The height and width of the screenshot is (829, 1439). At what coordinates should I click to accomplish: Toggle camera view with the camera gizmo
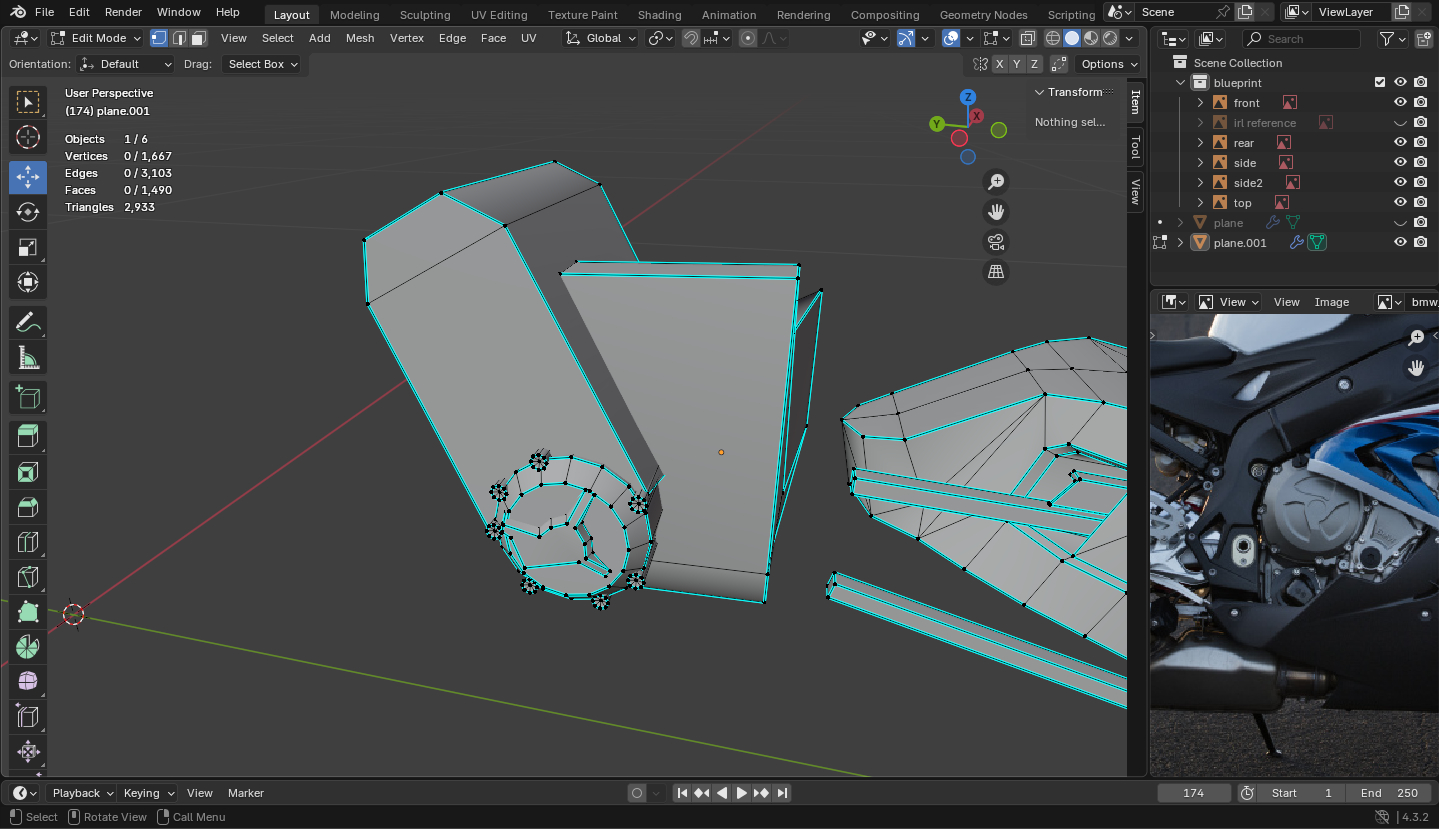[x=996, y=242]
